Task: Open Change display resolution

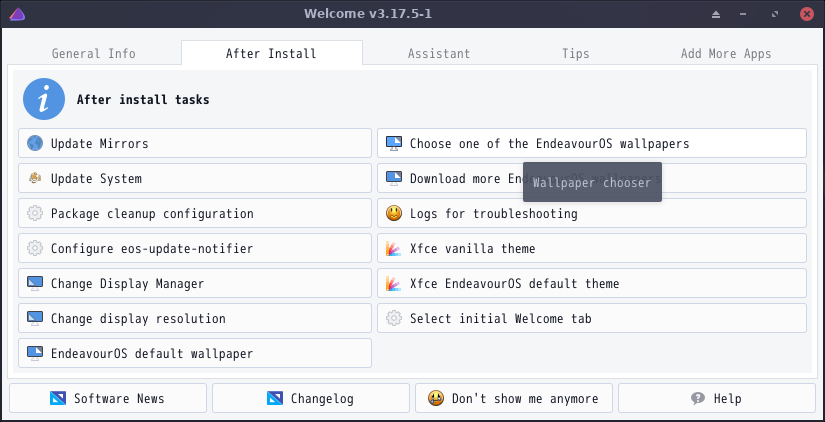Action: tap(195, 318)
